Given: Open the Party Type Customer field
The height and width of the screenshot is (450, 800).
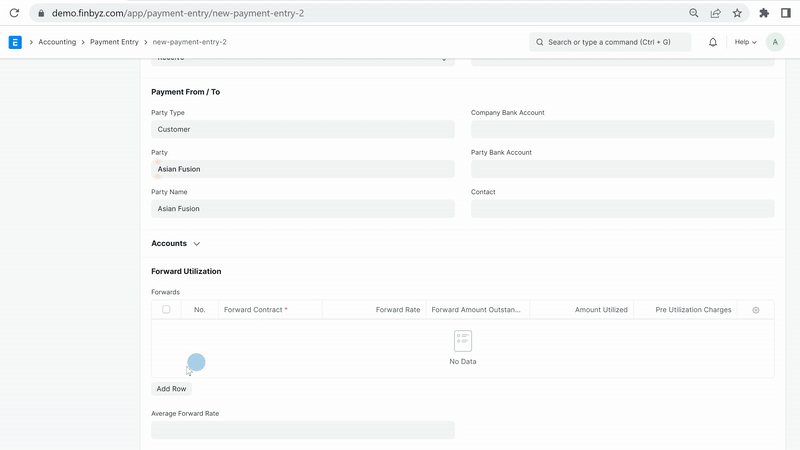Looking at the screenshot, I should coord(302,129).
